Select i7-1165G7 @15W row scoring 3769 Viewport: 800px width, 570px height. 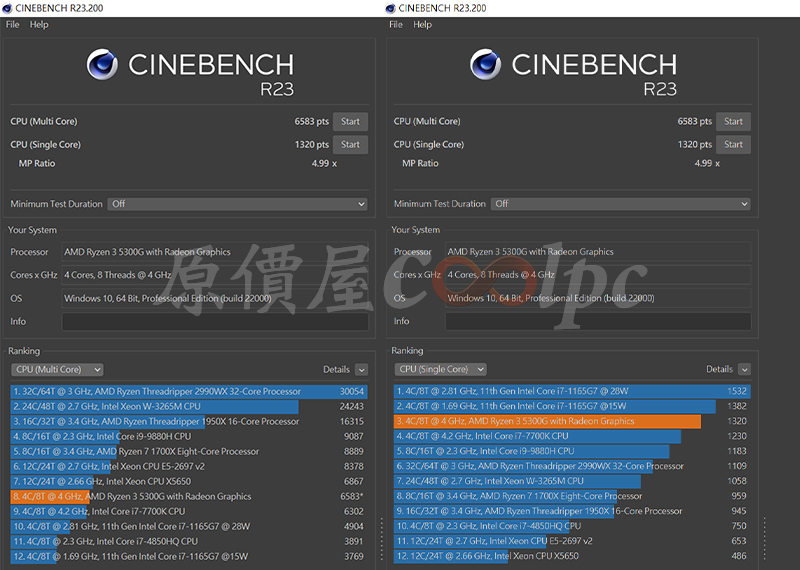(189, 556)
